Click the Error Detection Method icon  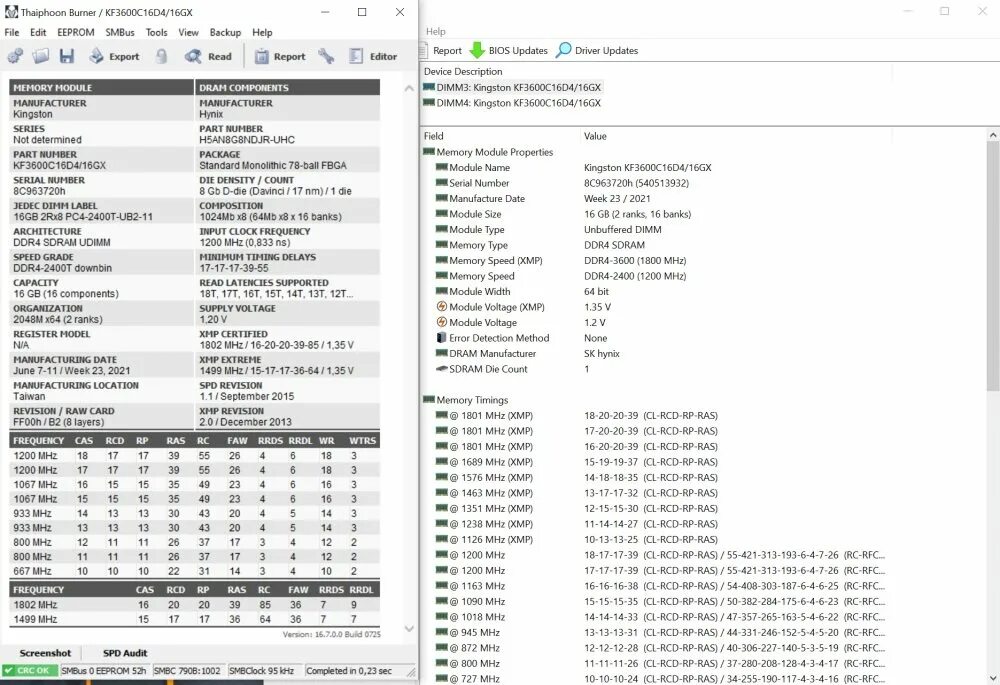tap(441, 337)
